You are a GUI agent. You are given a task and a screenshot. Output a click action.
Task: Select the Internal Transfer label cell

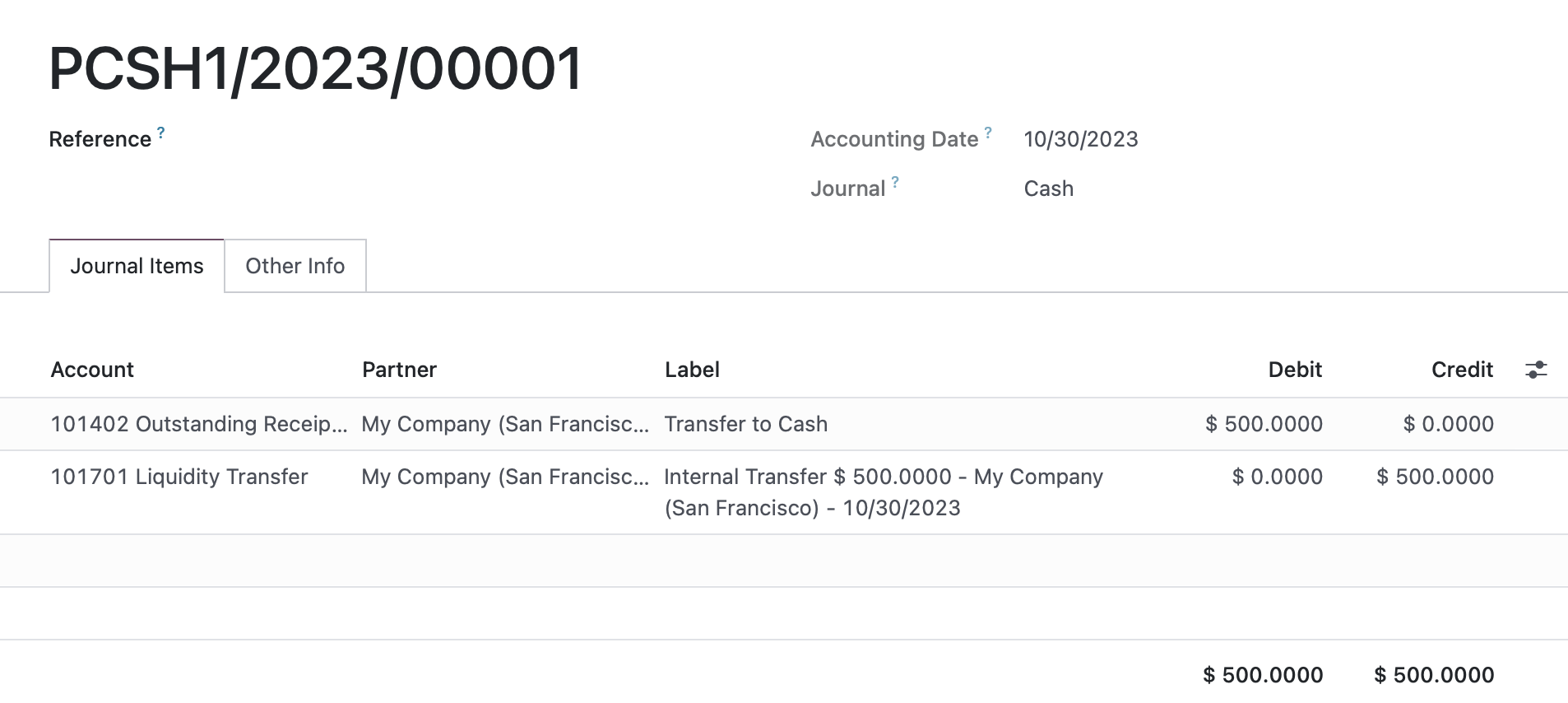click(x=884, y=492)
